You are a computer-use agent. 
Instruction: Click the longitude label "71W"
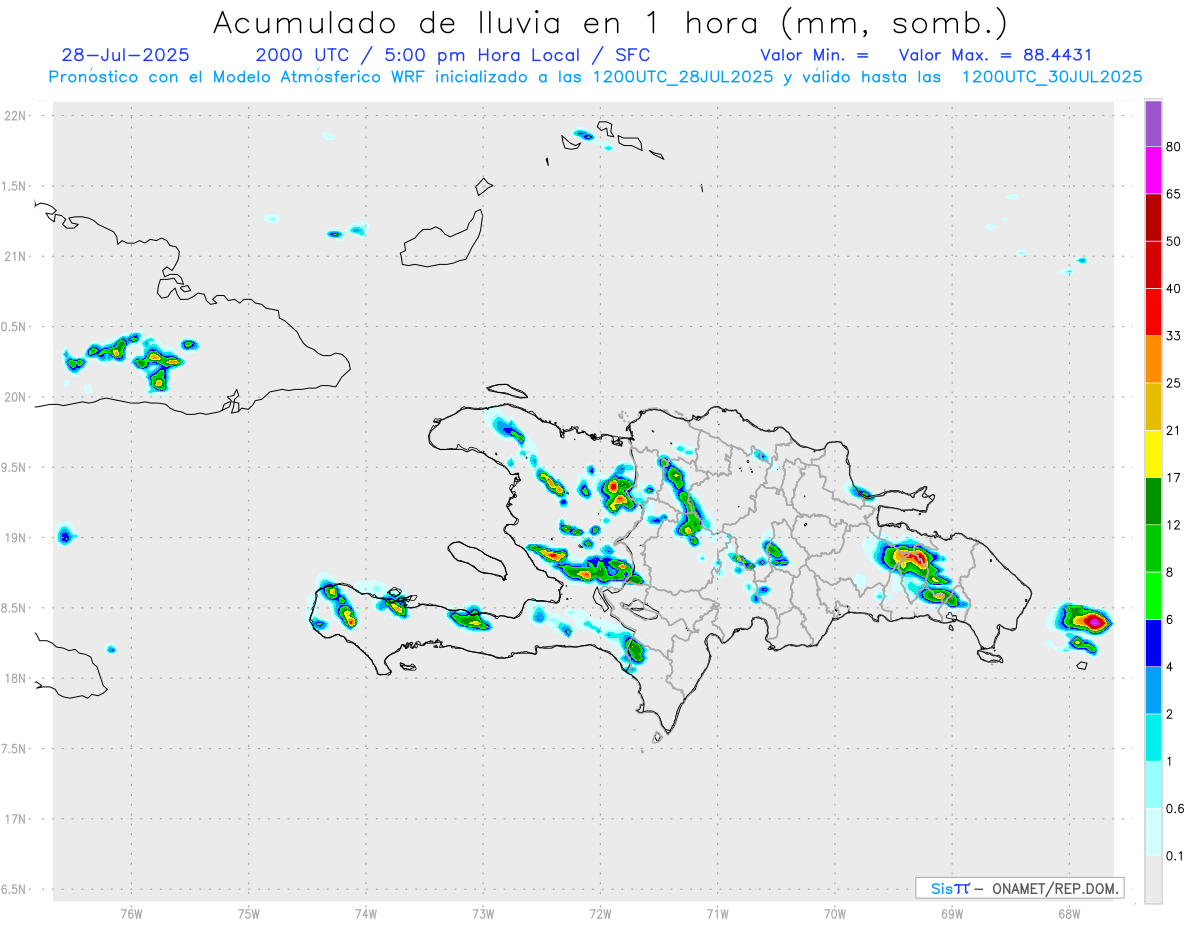click(717, 914)
